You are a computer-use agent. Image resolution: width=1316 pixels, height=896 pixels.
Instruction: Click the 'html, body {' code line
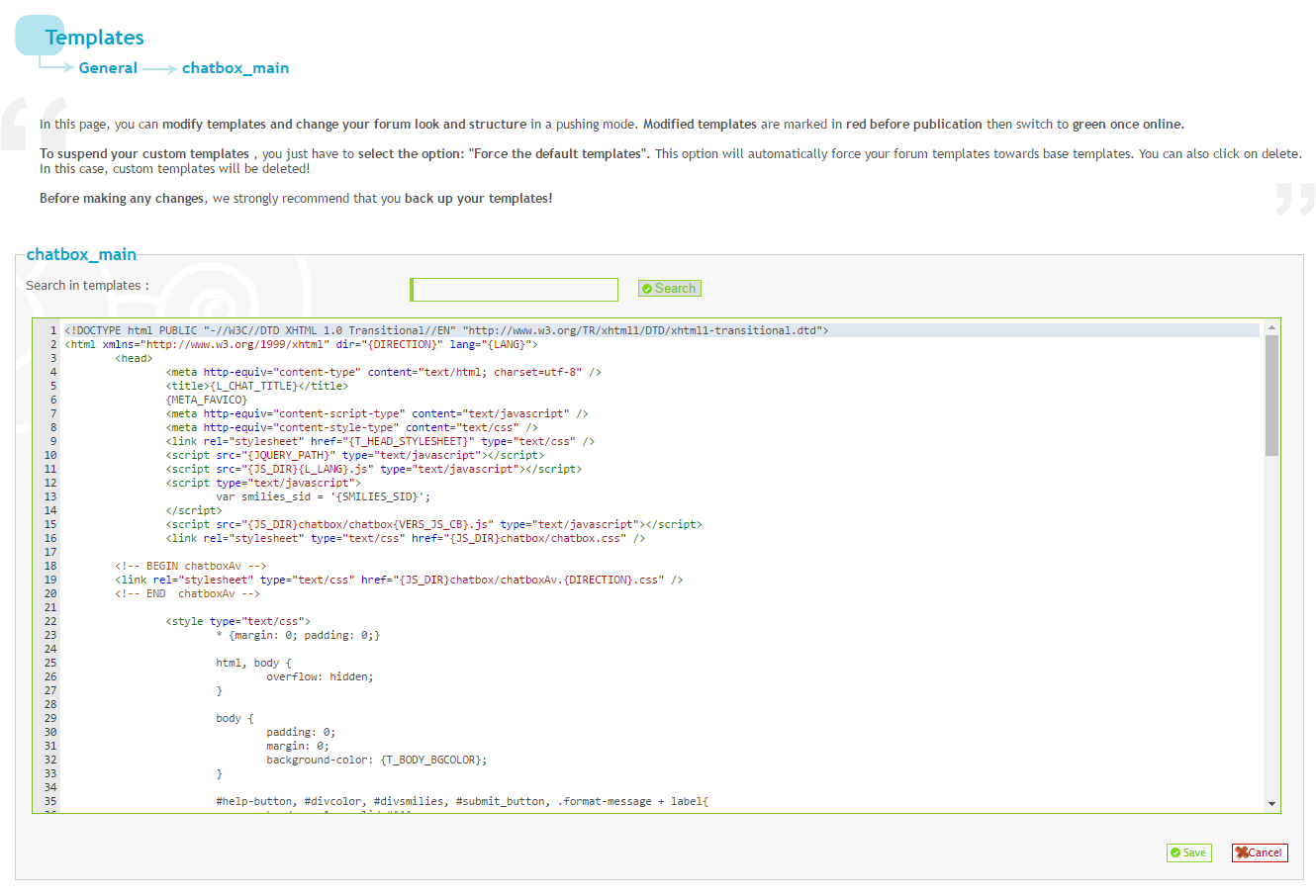pos(253,663)
